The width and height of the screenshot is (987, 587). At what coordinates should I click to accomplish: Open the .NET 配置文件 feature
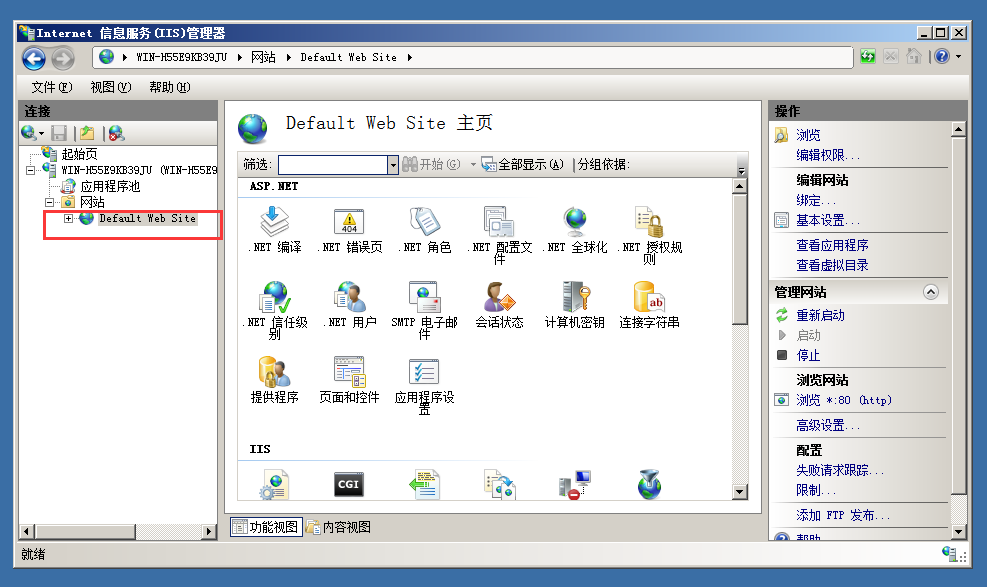498,222
